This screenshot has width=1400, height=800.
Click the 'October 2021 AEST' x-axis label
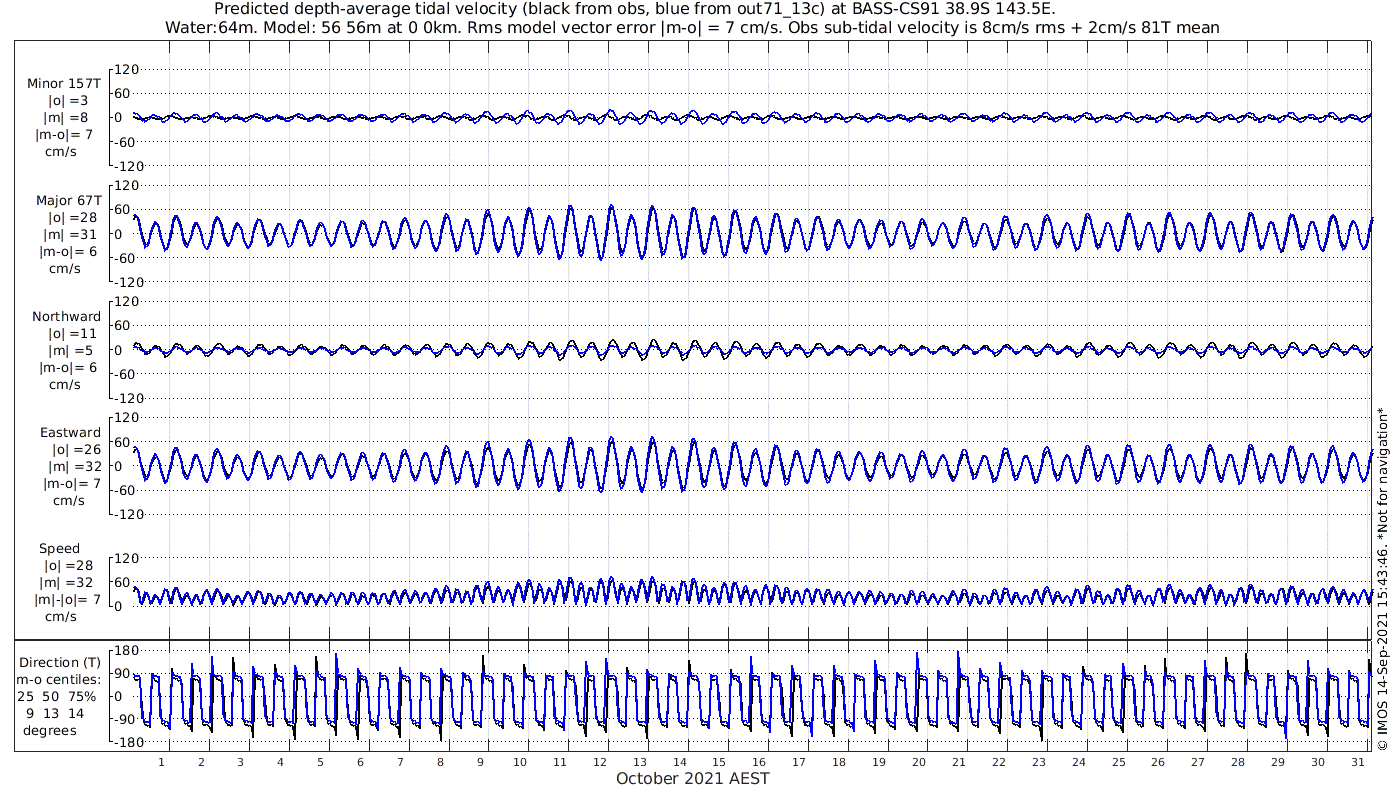[693, 778]
